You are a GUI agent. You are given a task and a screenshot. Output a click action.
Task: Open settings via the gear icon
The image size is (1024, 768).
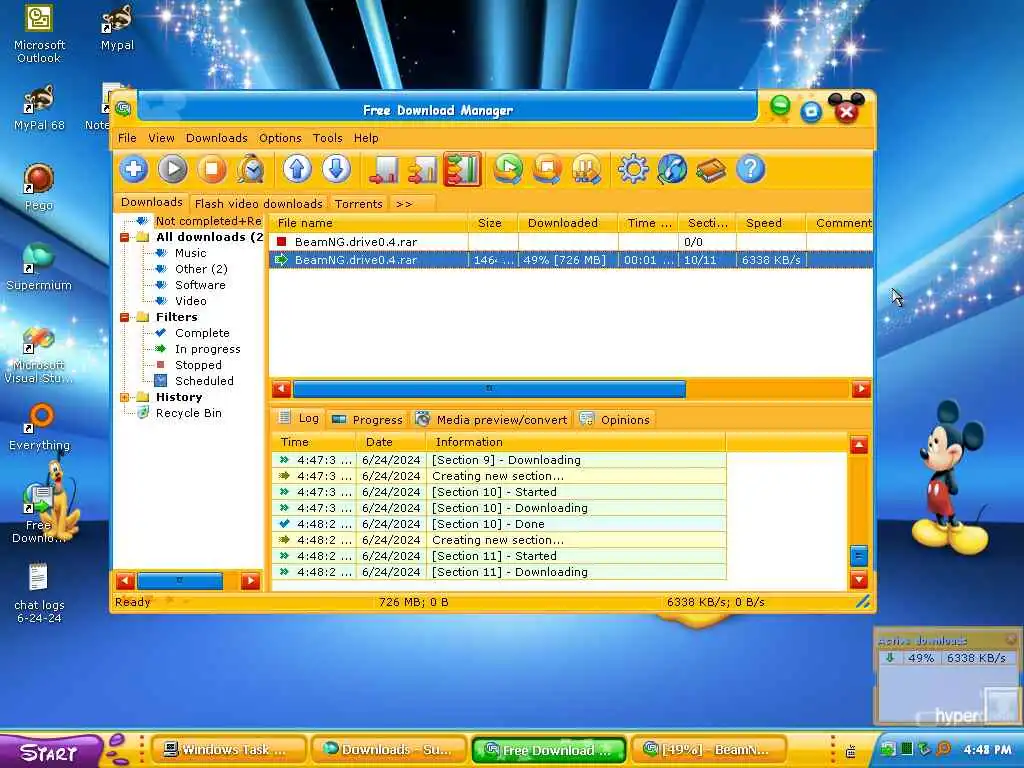point(633,170)
